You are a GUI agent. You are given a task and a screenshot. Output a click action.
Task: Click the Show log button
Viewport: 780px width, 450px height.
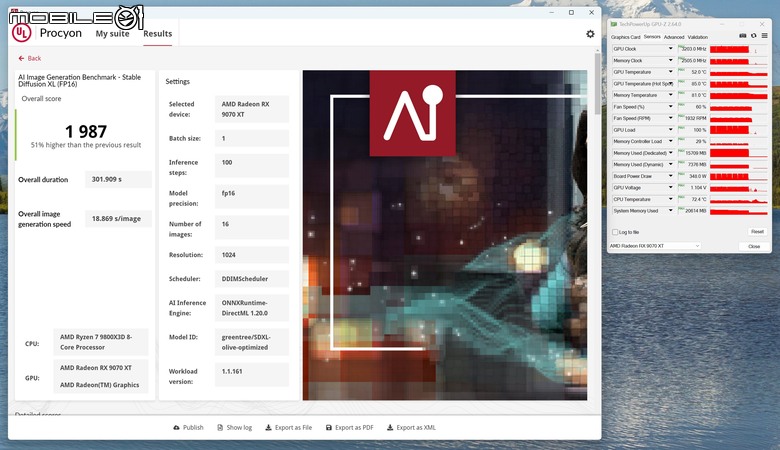tap(235, 427)
